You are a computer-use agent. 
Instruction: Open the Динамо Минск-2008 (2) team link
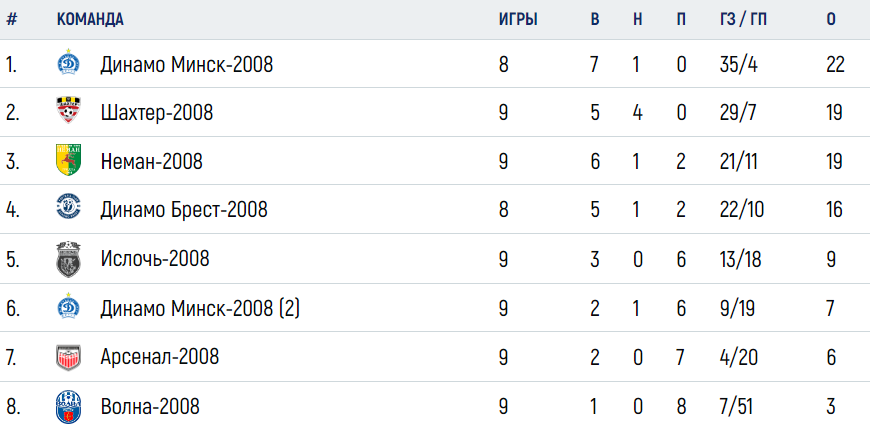[200, 308]
